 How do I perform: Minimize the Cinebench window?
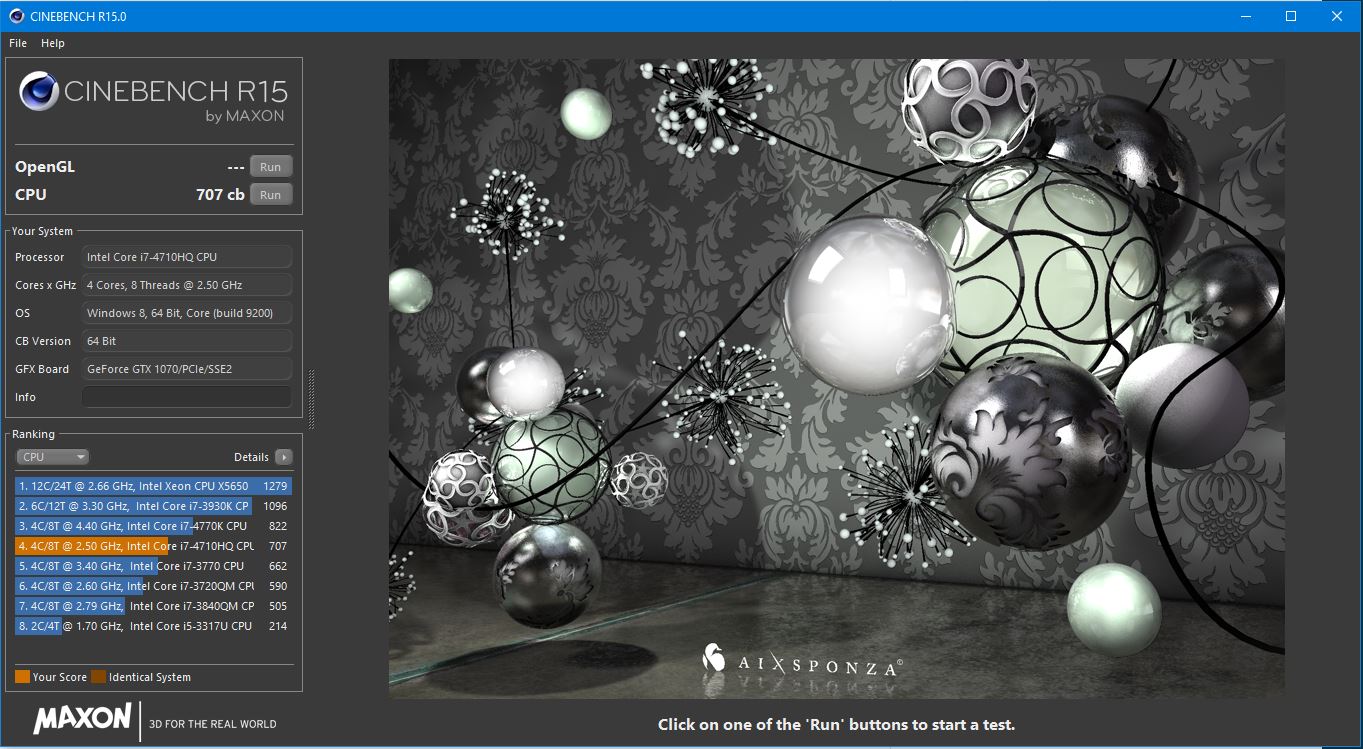pos(1246,16)
